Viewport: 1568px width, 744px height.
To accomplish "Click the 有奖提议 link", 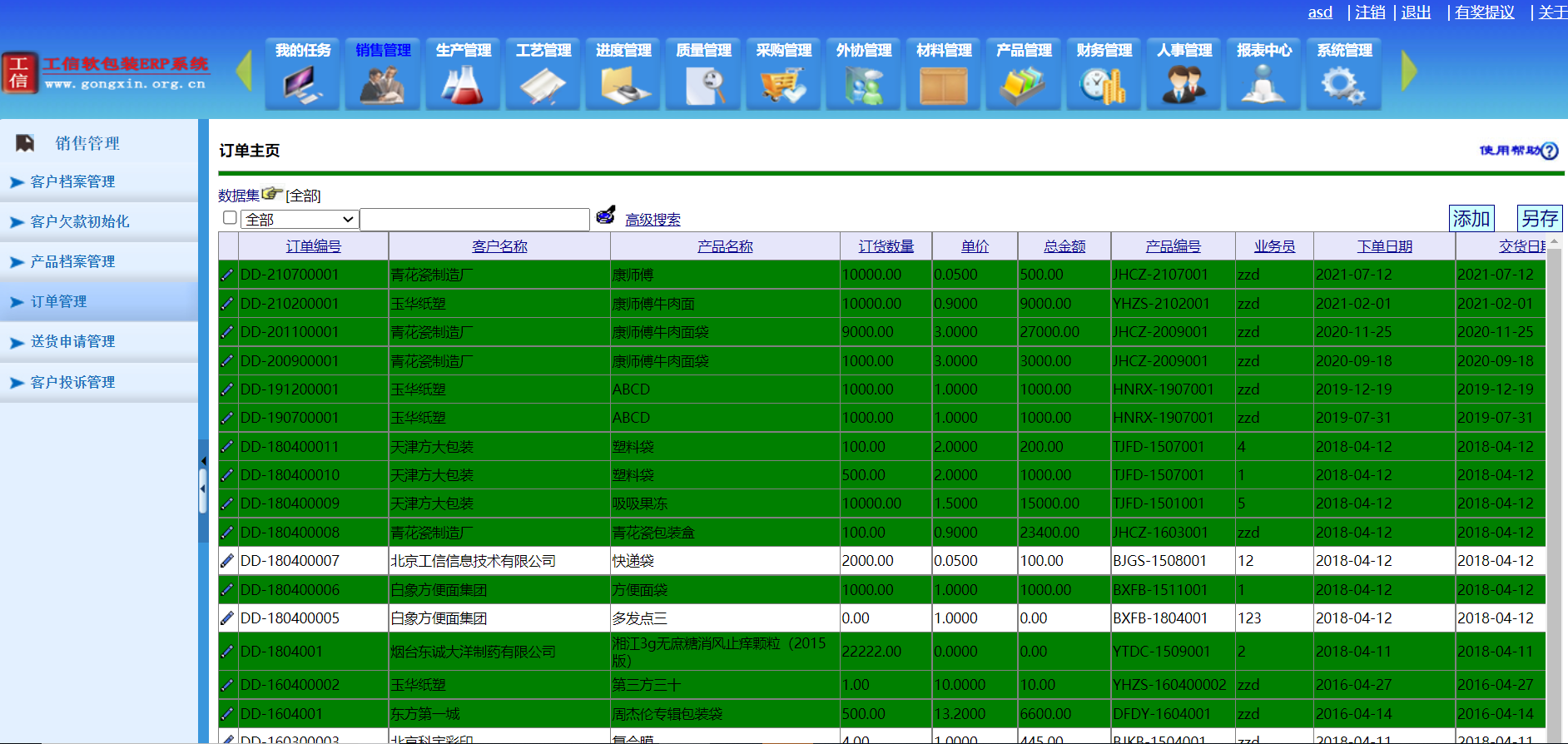I will pyautogui.click(x=1485, y=12).
